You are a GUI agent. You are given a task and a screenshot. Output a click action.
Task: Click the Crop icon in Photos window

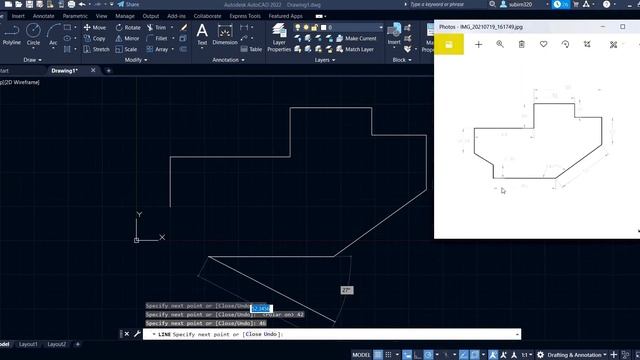coord(587,44)
